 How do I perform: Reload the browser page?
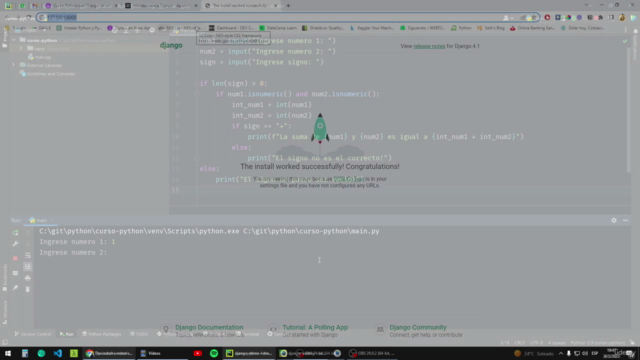click(29, 18)
